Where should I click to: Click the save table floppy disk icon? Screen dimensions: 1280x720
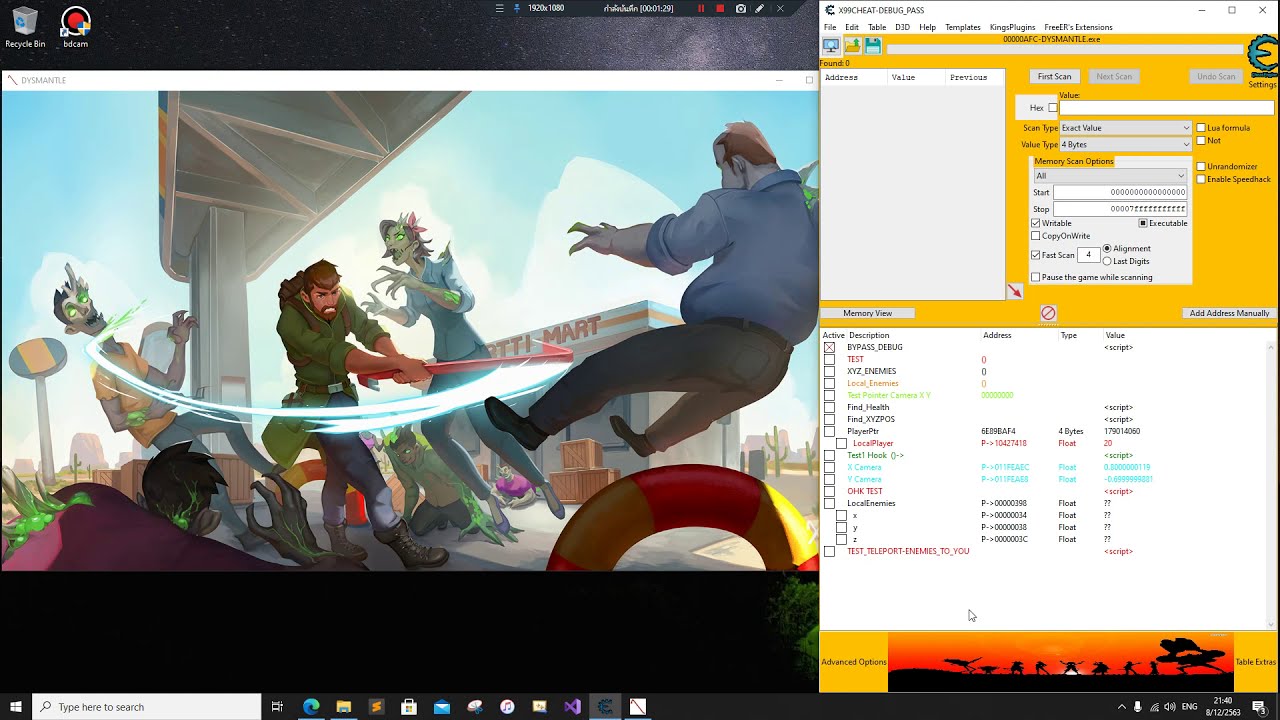click(x=873, y=46)
